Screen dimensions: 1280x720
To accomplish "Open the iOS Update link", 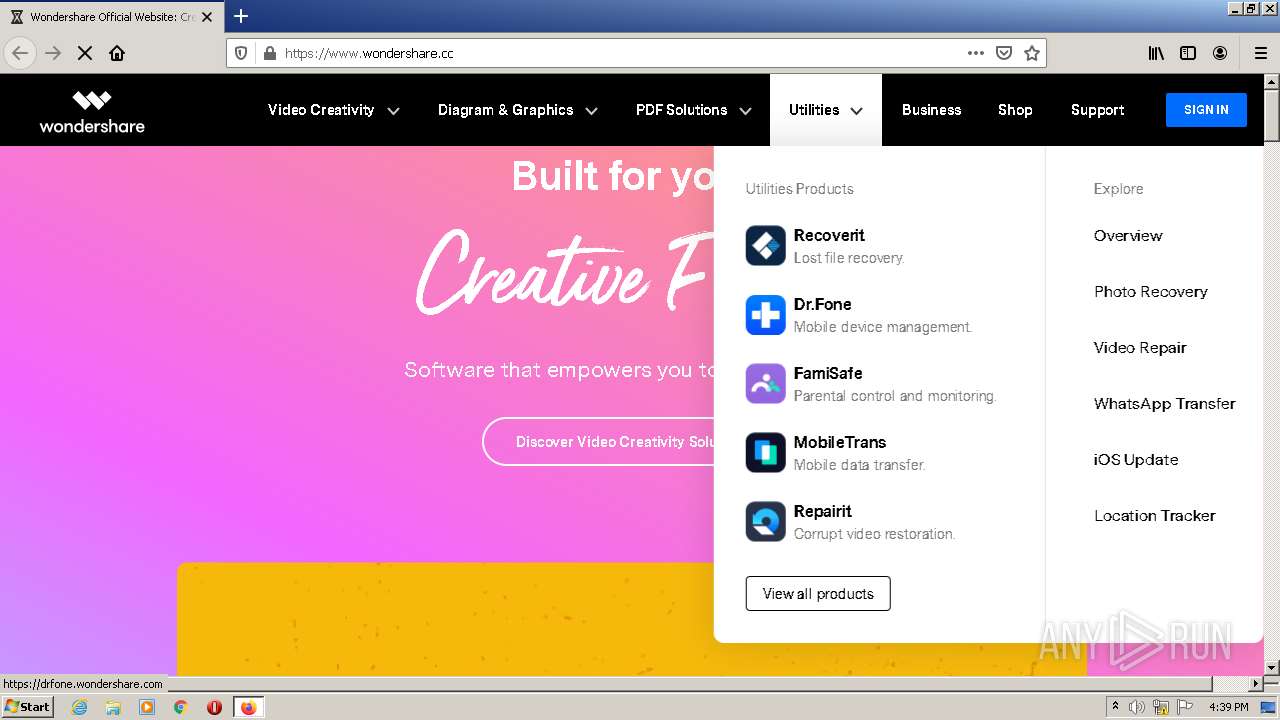I will [x=1136, y=460].
